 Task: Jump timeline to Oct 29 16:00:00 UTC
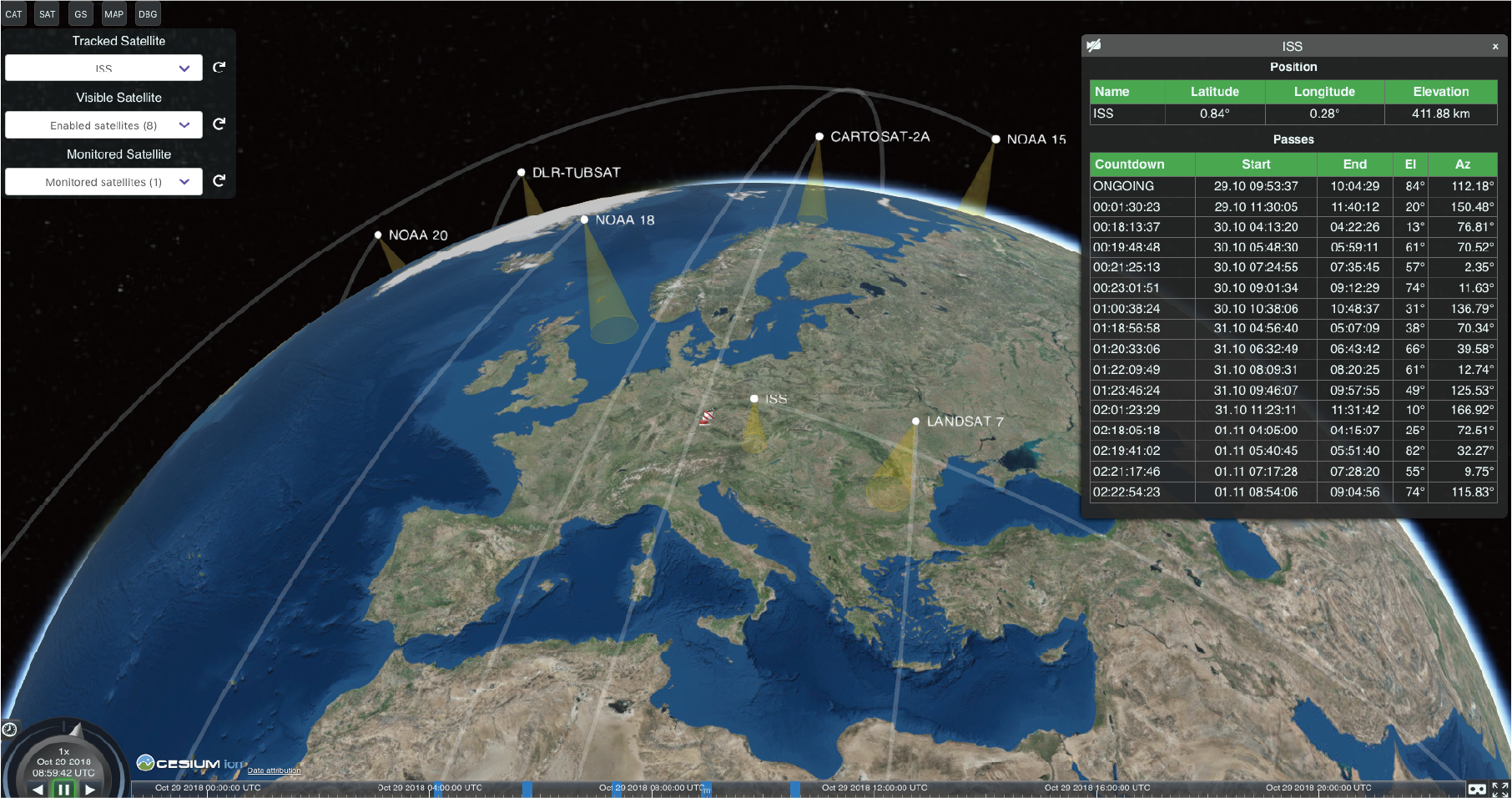tap(1097, 788)
